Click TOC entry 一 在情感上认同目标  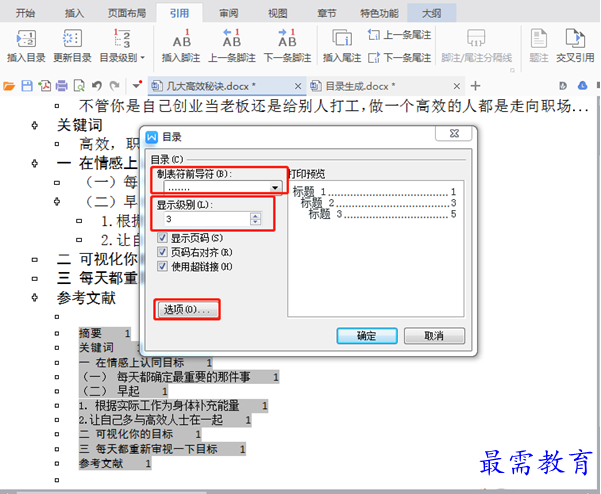click(146, 363)
